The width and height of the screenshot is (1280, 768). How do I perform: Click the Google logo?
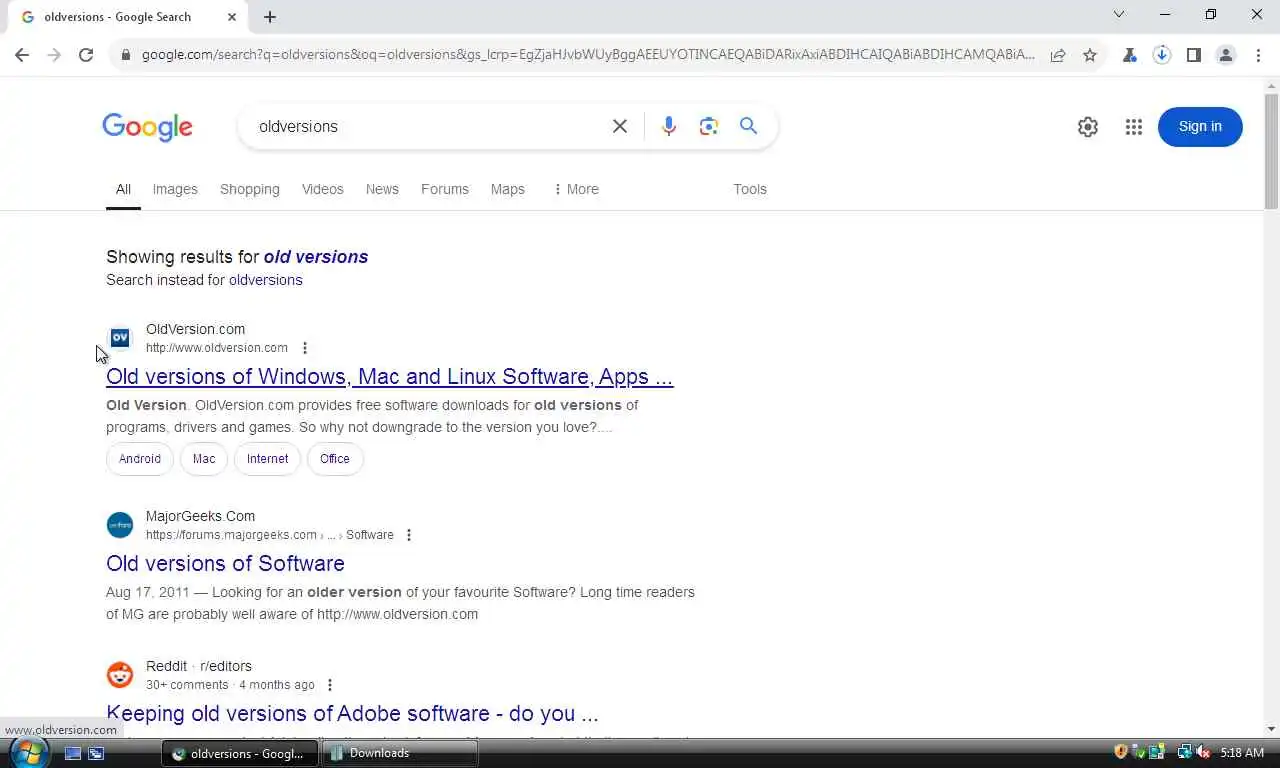(147, 127)
